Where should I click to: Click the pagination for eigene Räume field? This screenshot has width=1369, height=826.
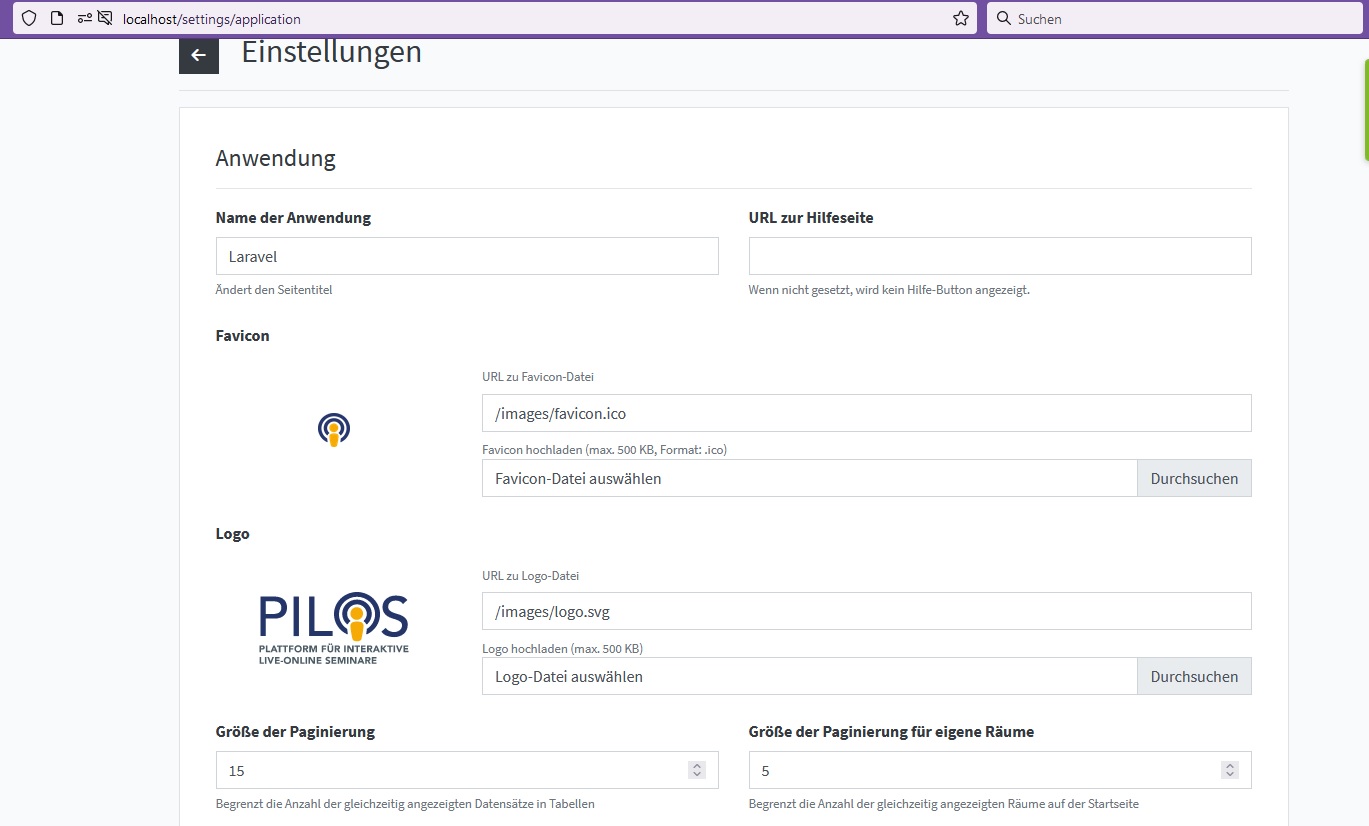[1000, 770]
